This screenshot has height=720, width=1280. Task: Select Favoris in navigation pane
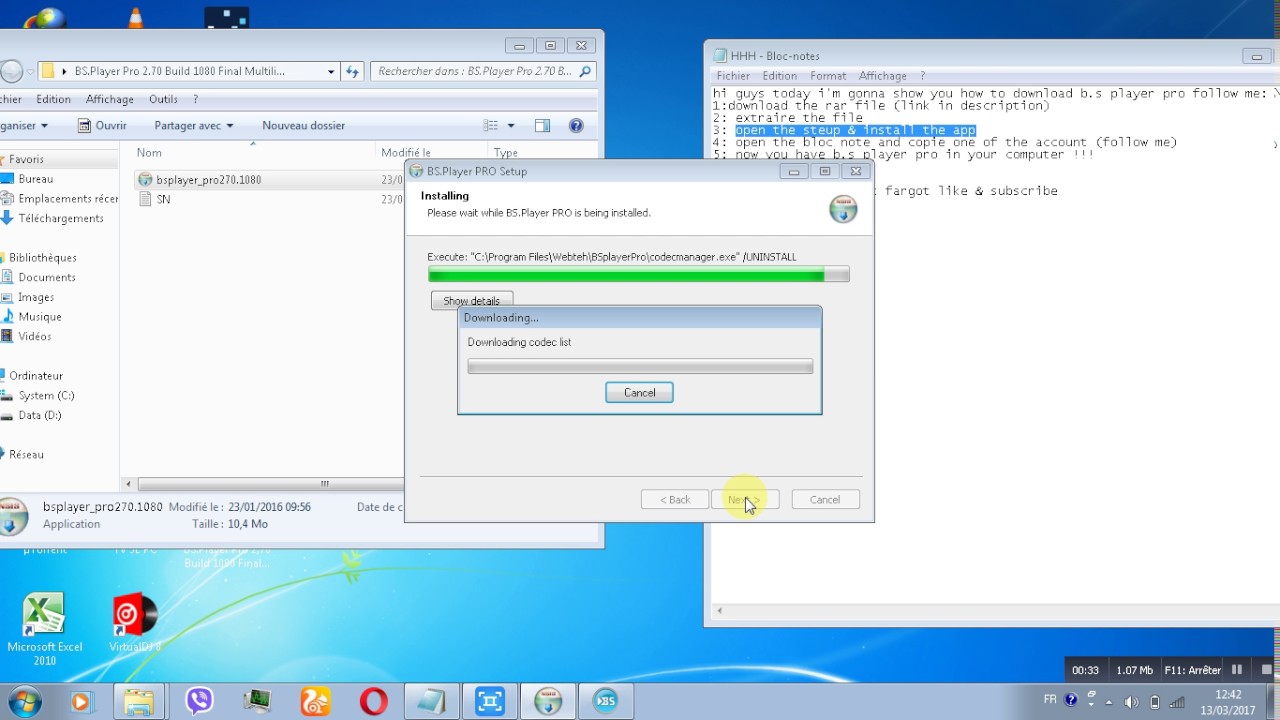[26, 159]
